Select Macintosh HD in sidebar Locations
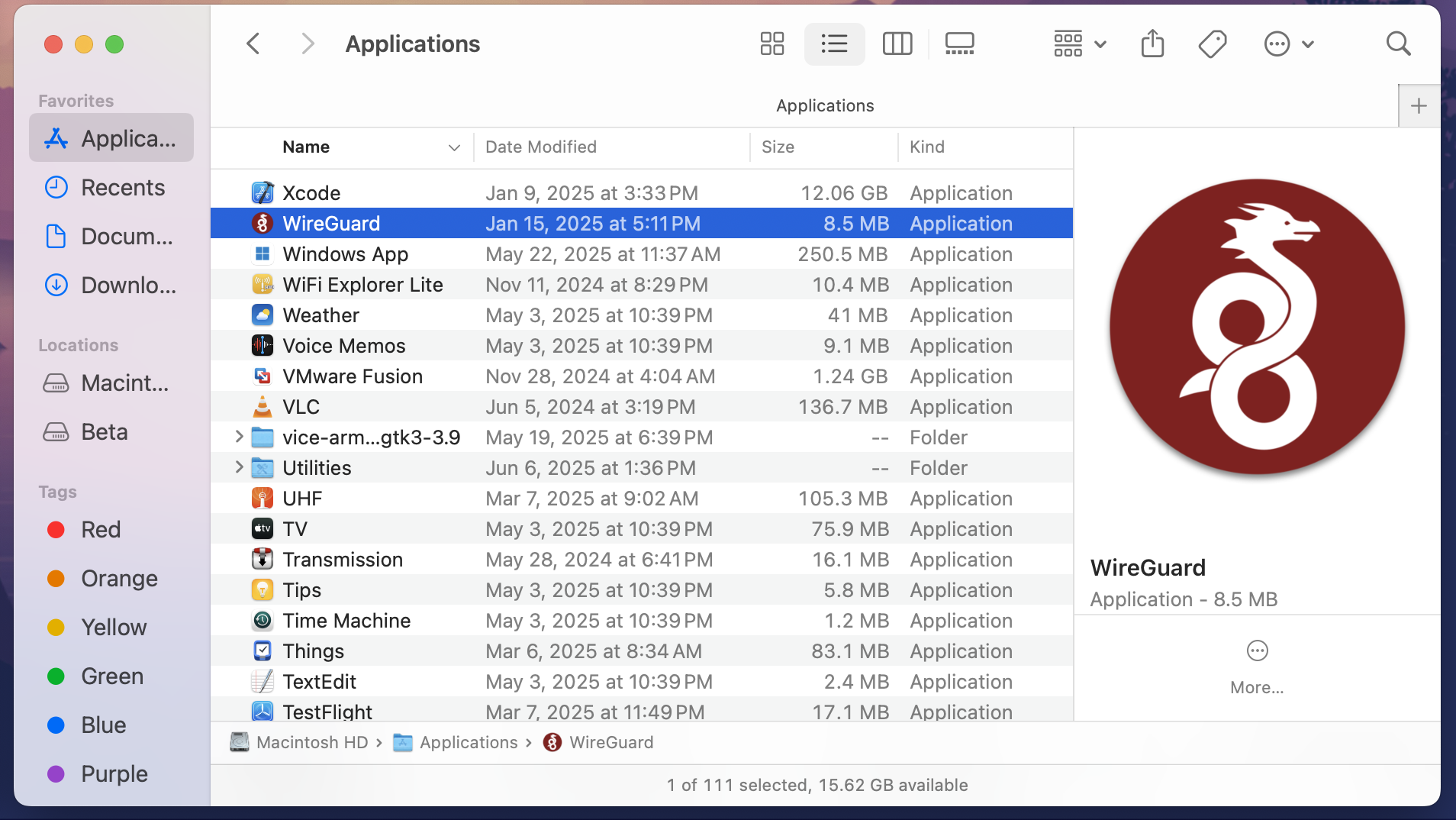 (111, 383)
